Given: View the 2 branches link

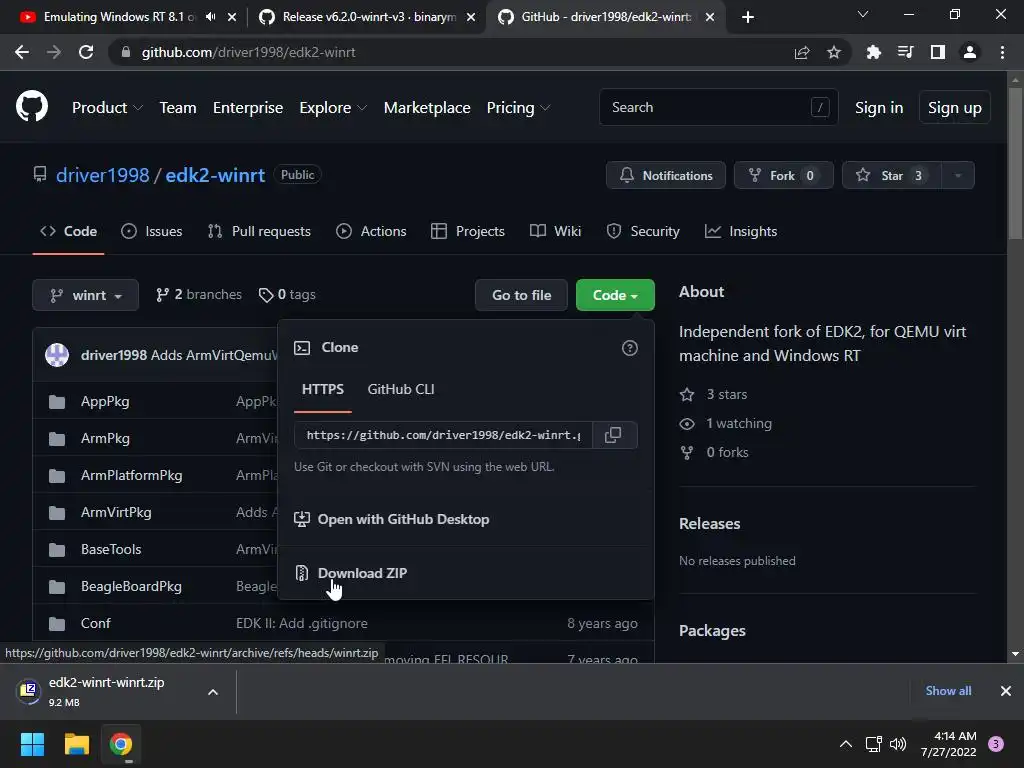Looking at the screenshot, I should pyautogui.click(x=199, y=295).
